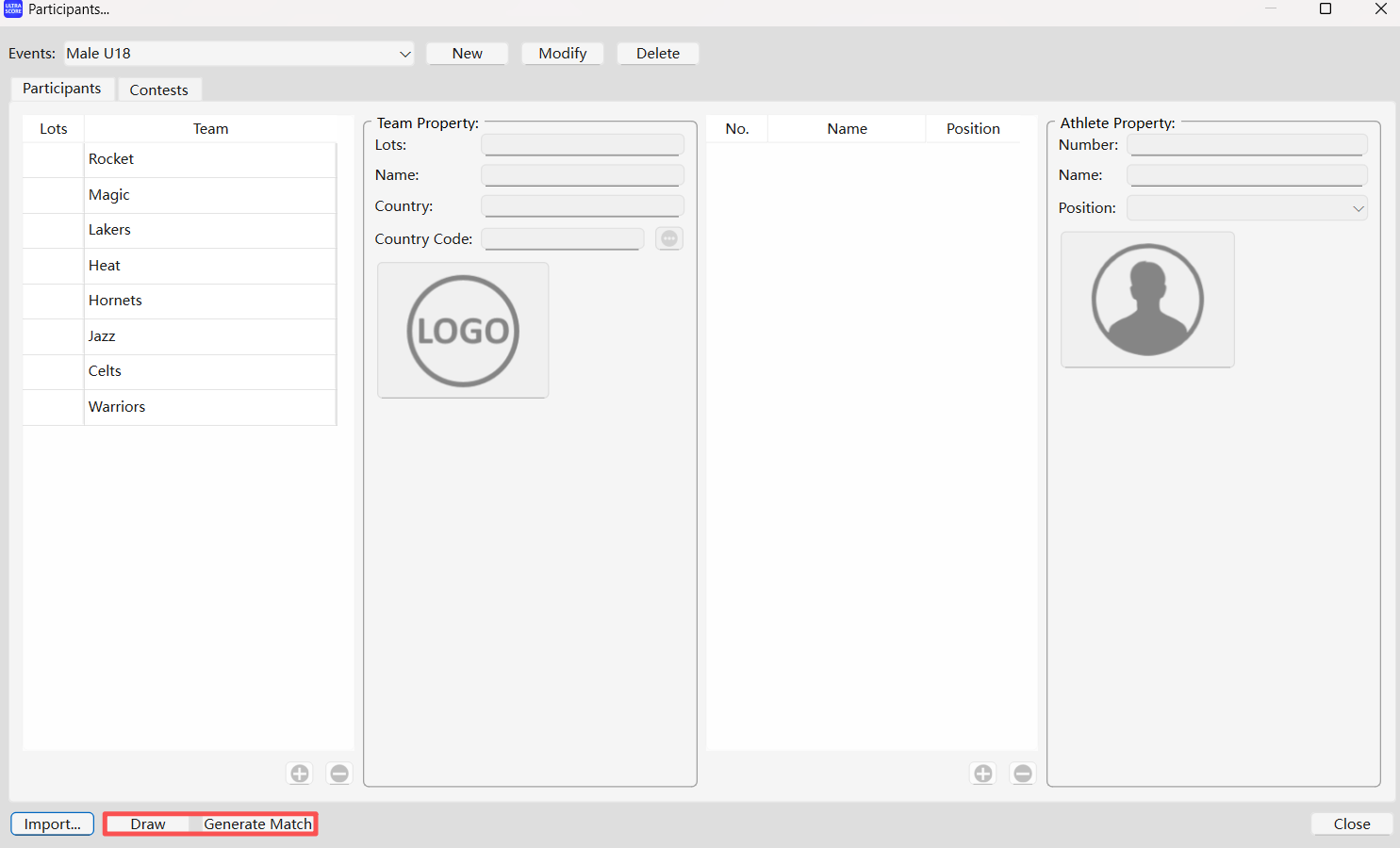Click the New event button
Viewport: 1400px width, 848px height.
tap(467, 54)
